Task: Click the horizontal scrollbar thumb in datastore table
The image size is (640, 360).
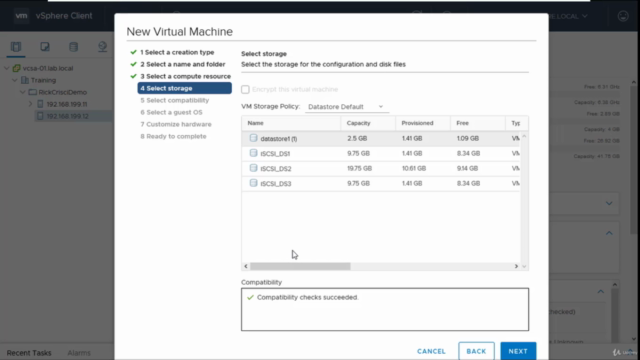Action: point(300,266)
